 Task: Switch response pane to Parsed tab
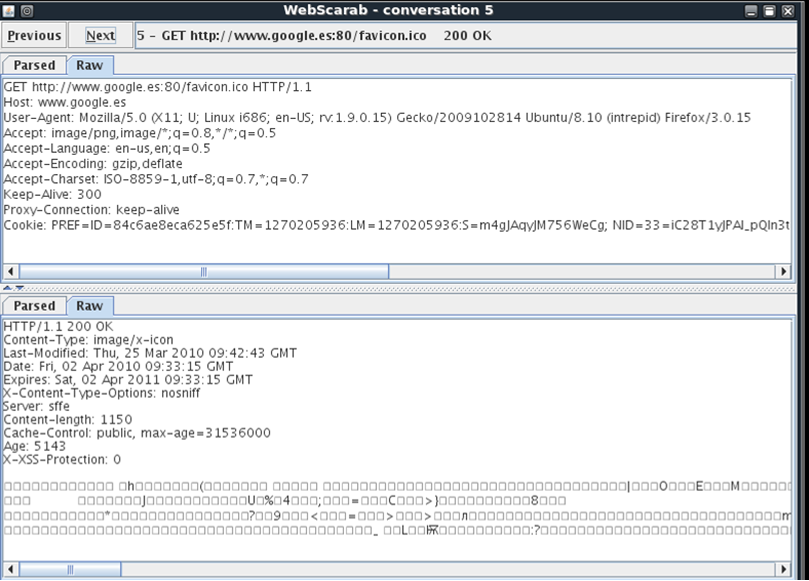point(34,306)
